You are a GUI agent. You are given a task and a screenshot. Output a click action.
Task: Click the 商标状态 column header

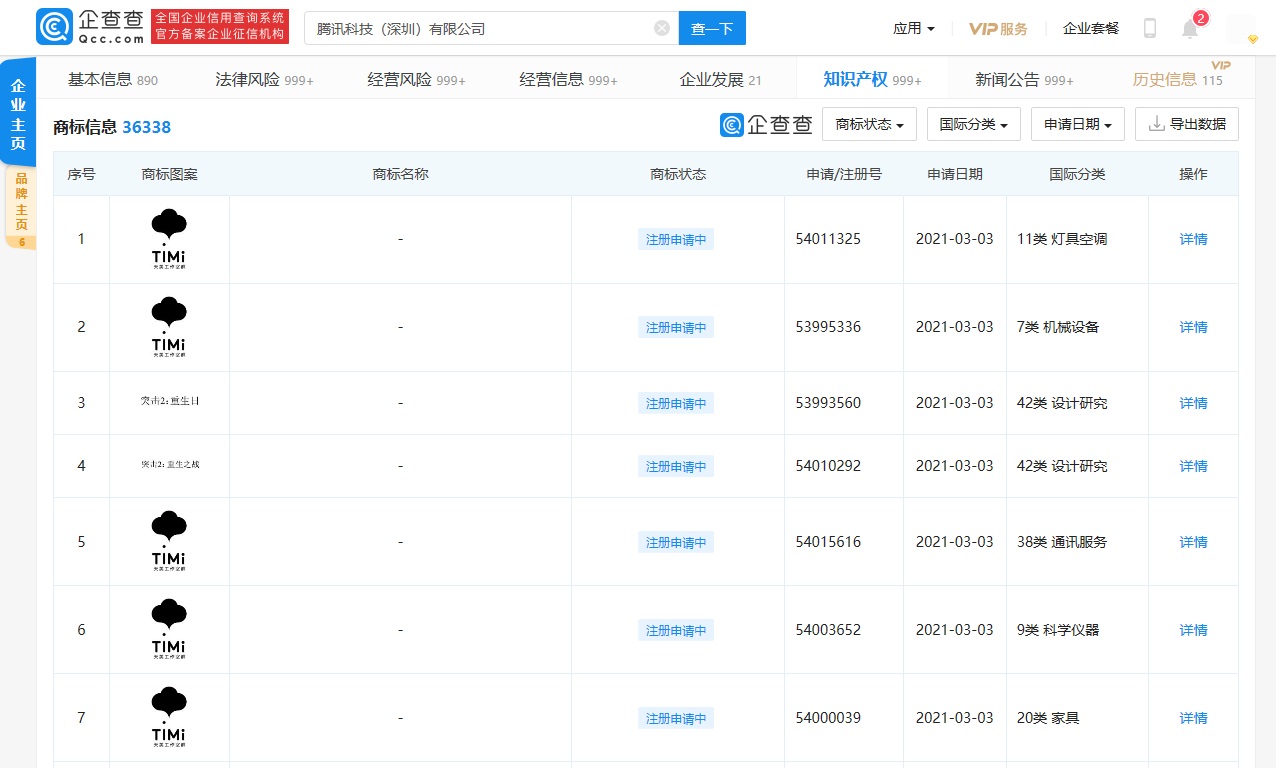[678, 174]
